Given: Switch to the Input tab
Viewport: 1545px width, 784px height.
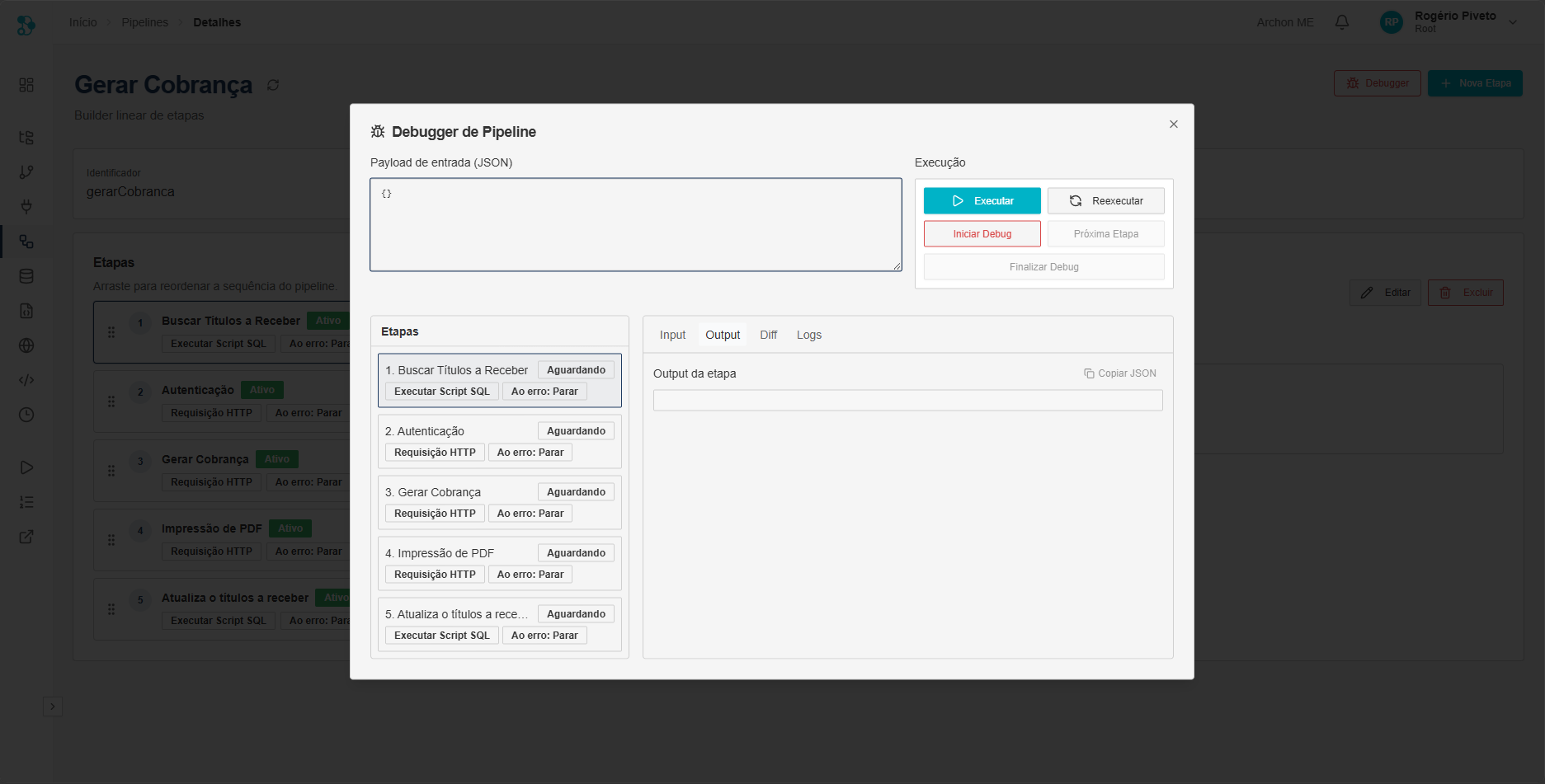Looking at the screenshot, I should pyautogui.click(x=672, y=335).
